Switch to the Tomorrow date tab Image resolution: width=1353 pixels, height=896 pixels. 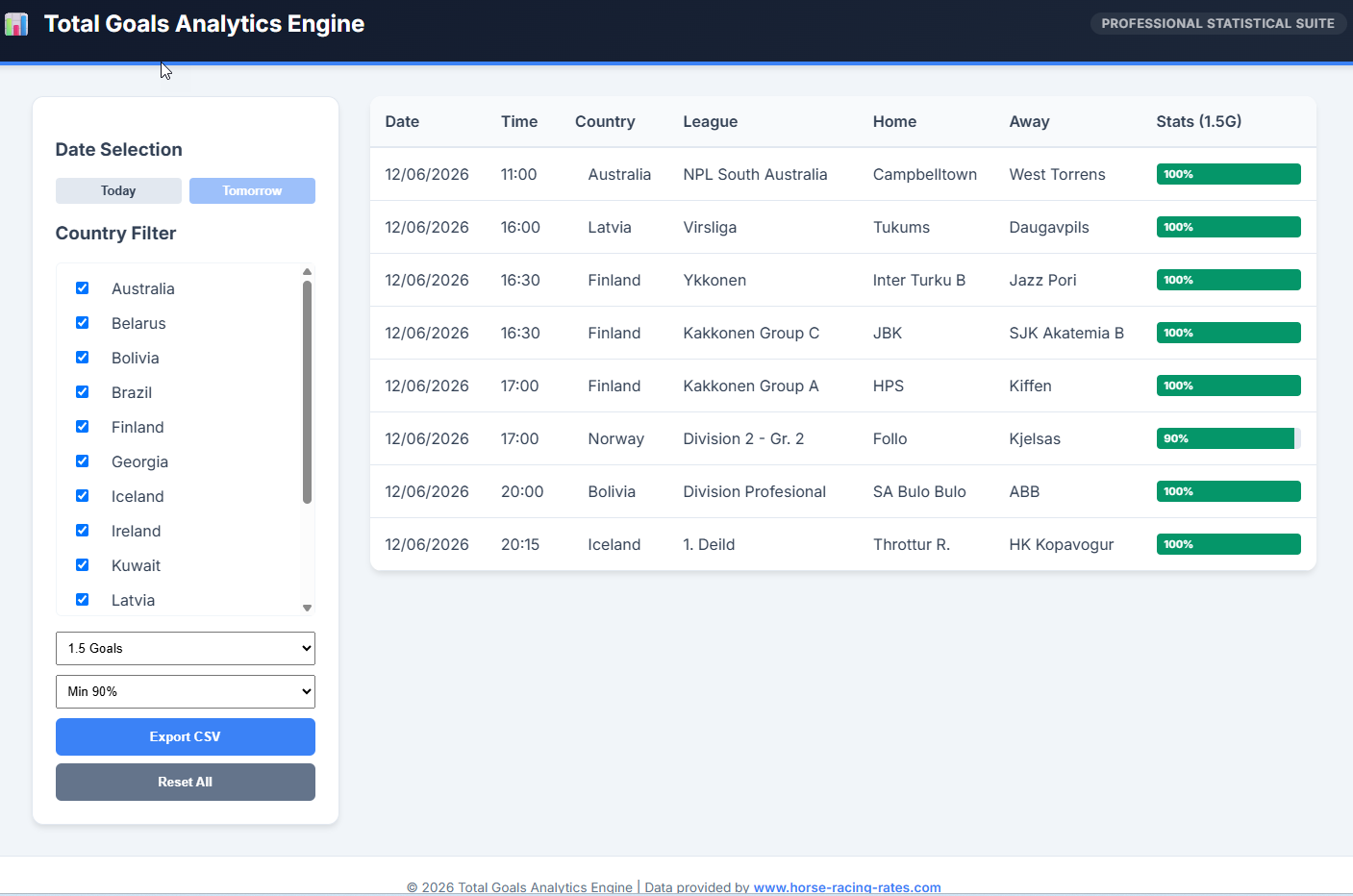(252, 190)
